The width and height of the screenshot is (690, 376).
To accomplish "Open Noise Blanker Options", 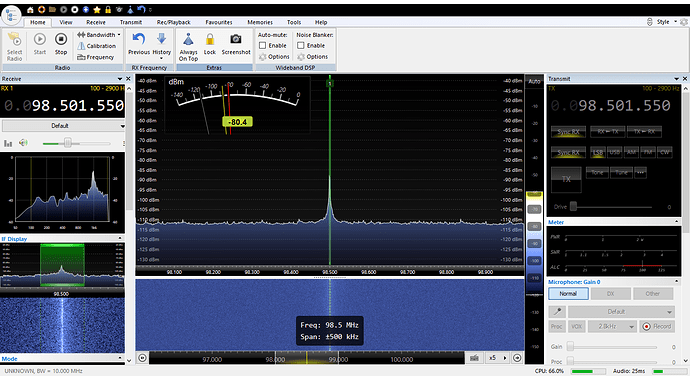I will tap(312, 57).
